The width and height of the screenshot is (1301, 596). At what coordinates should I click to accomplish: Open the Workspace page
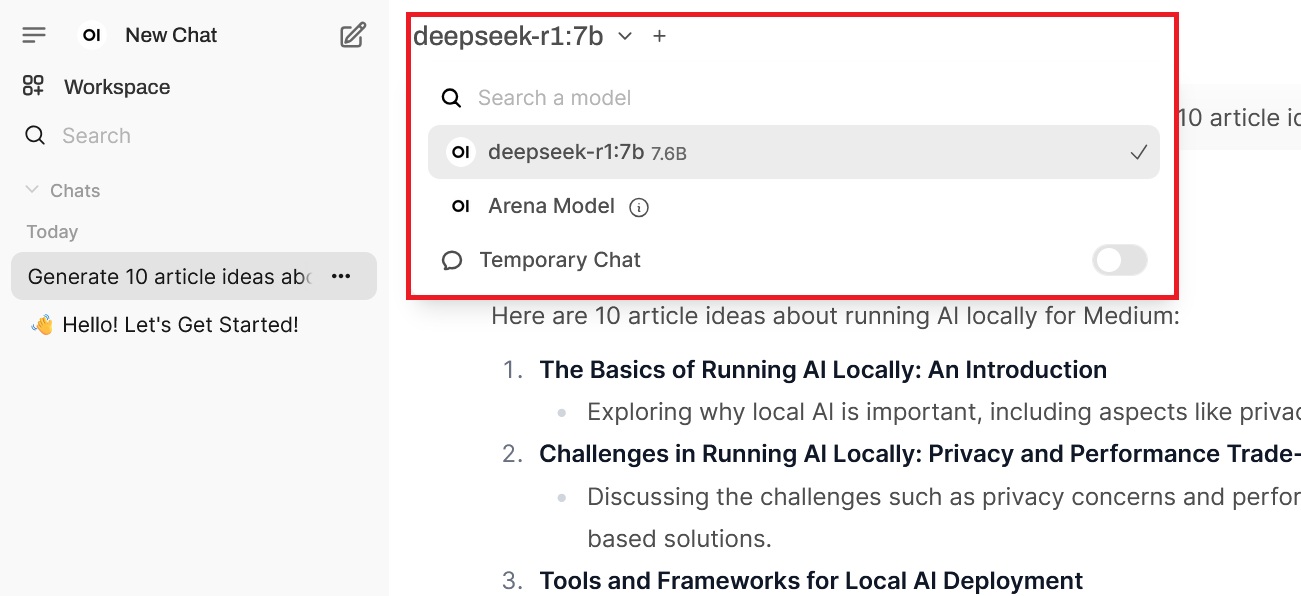point(117,87)
